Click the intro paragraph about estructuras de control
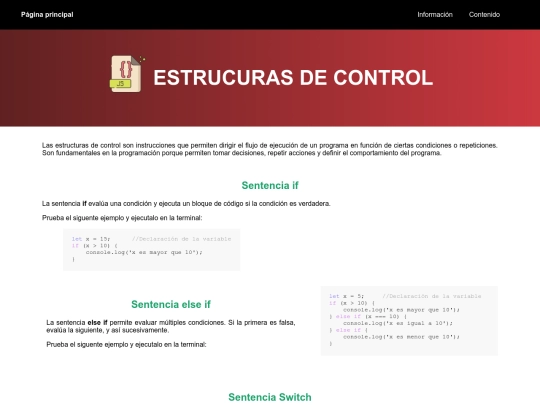Image resolution: width=540 pixels, height=405 pixels. tap(270, 149)
